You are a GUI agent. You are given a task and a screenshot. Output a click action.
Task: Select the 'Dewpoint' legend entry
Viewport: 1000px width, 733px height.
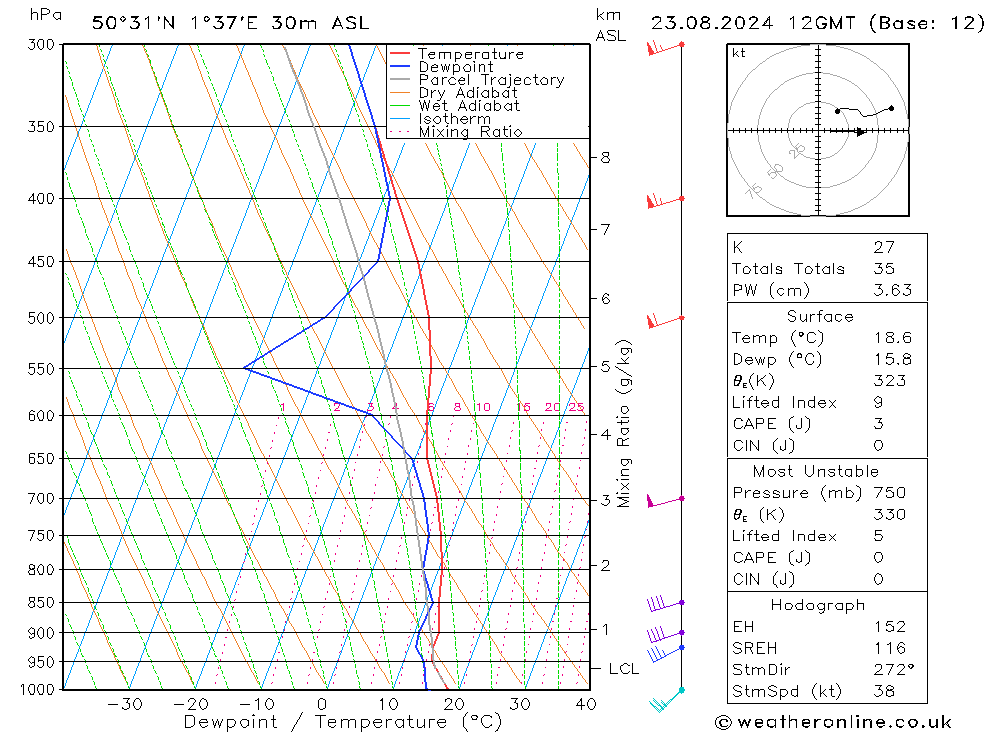[441, 67]
